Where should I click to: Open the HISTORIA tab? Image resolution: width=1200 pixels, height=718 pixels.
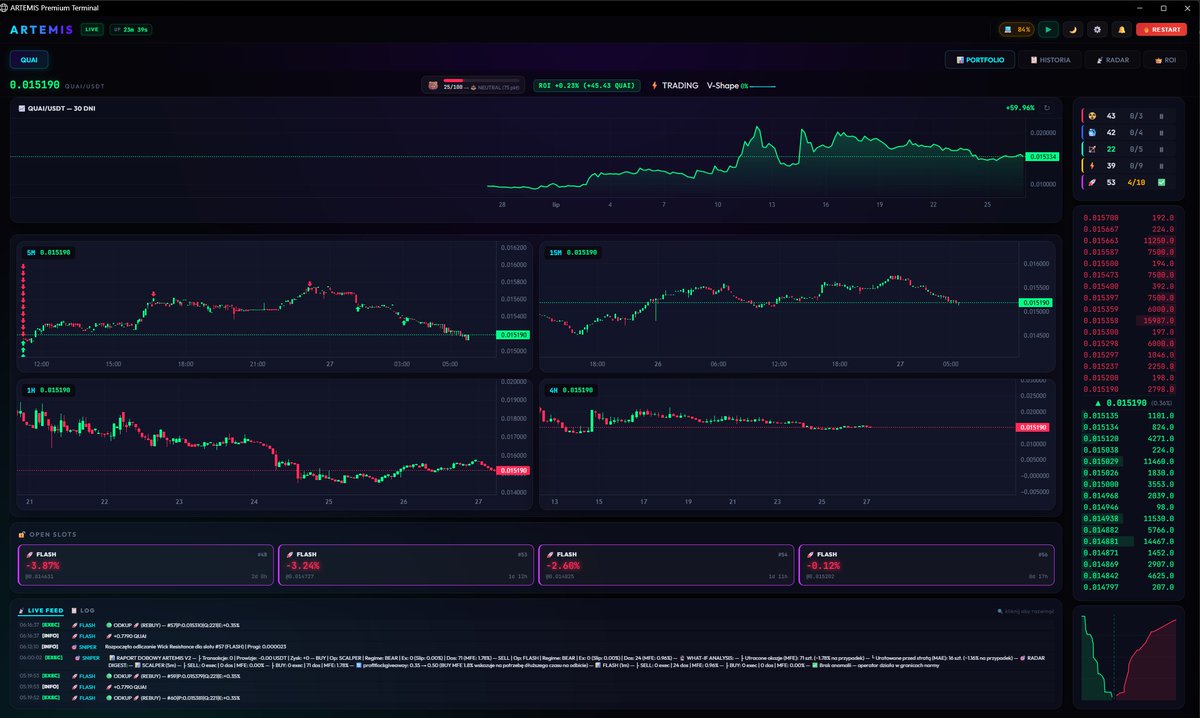click(x=1050, y=60)
